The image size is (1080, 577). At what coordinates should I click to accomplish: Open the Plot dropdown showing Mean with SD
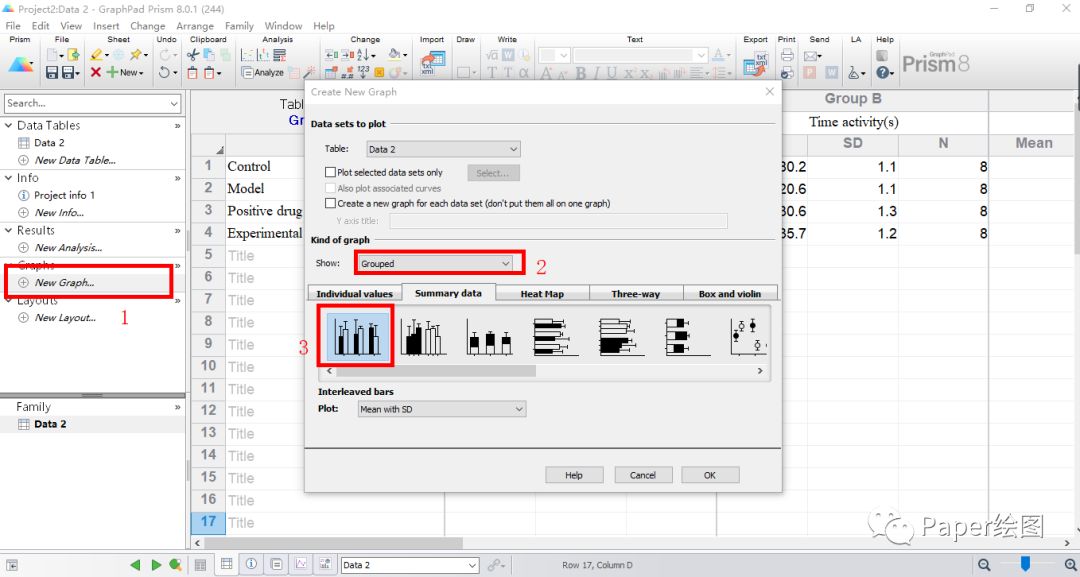coord(442,409)
